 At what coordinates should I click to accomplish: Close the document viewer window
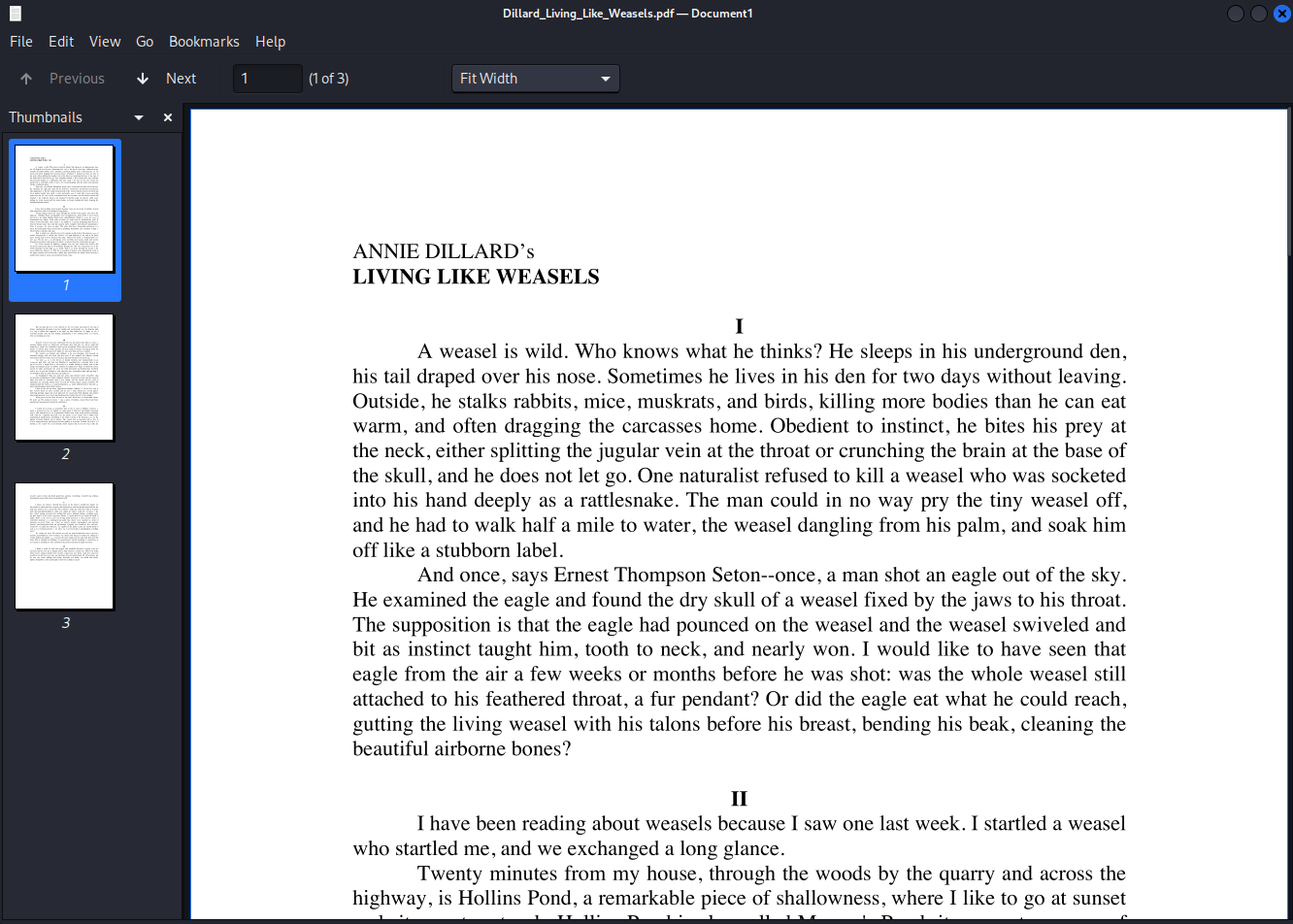[1281, 14]
